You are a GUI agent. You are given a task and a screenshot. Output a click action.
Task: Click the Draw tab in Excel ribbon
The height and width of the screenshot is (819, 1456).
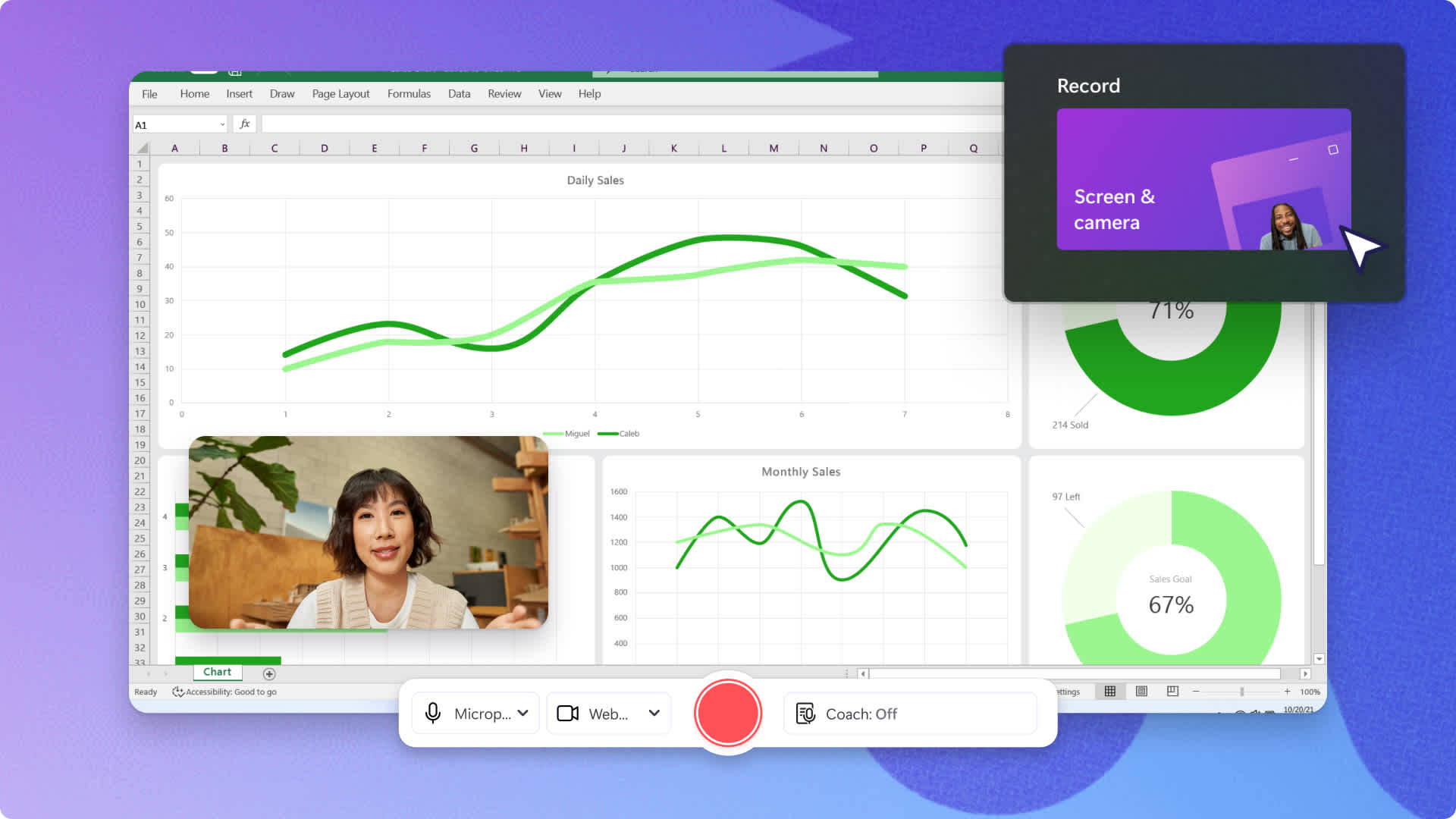click(x=282, y=93)
